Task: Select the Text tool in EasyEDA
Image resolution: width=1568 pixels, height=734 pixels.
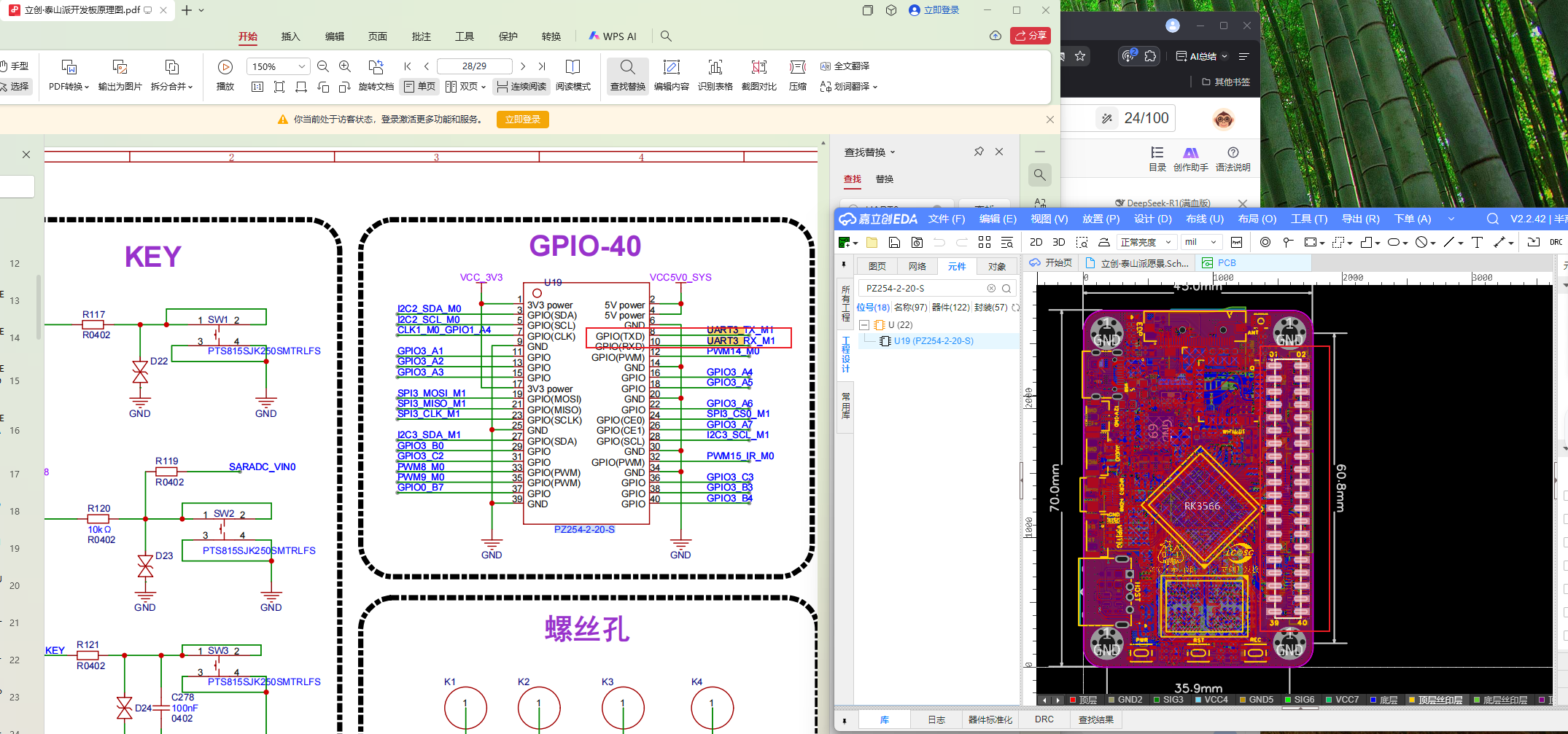Action: 1477,242
